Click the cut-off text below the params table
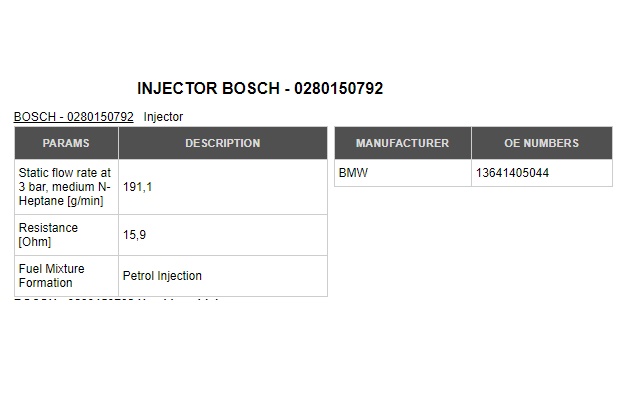 click(116, 299)
